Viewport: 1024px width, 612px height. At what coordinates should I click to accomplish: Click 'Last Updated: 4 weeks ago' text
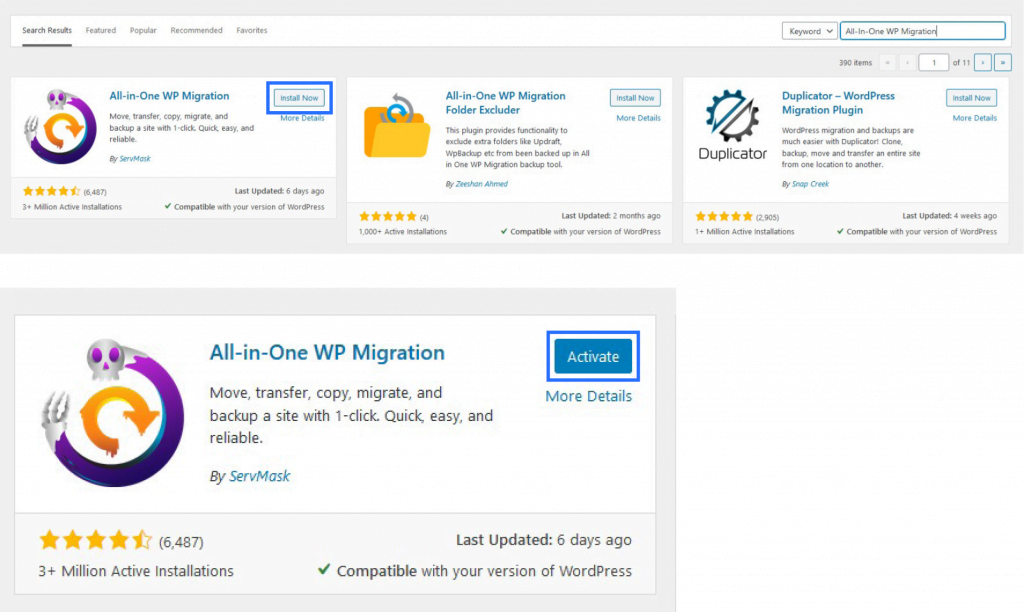coord(950,216)
